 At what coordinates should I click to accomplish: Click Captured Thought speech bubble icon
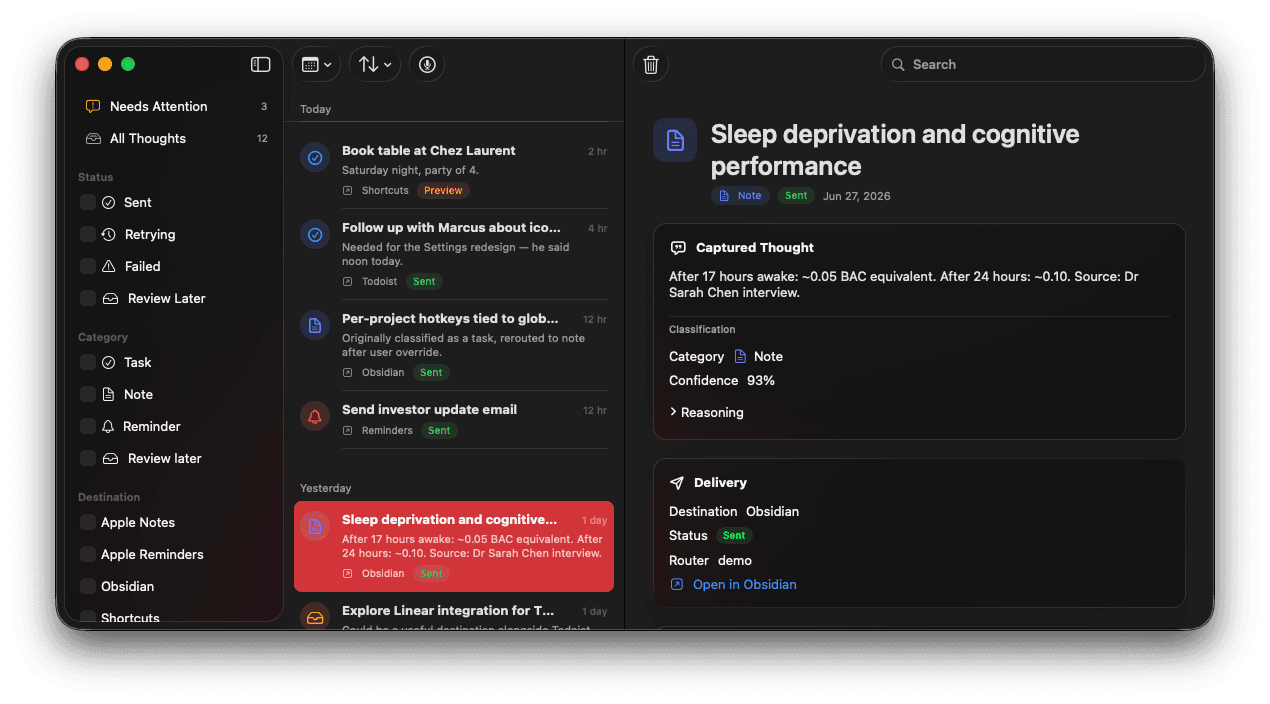click(x=678, y=247)
